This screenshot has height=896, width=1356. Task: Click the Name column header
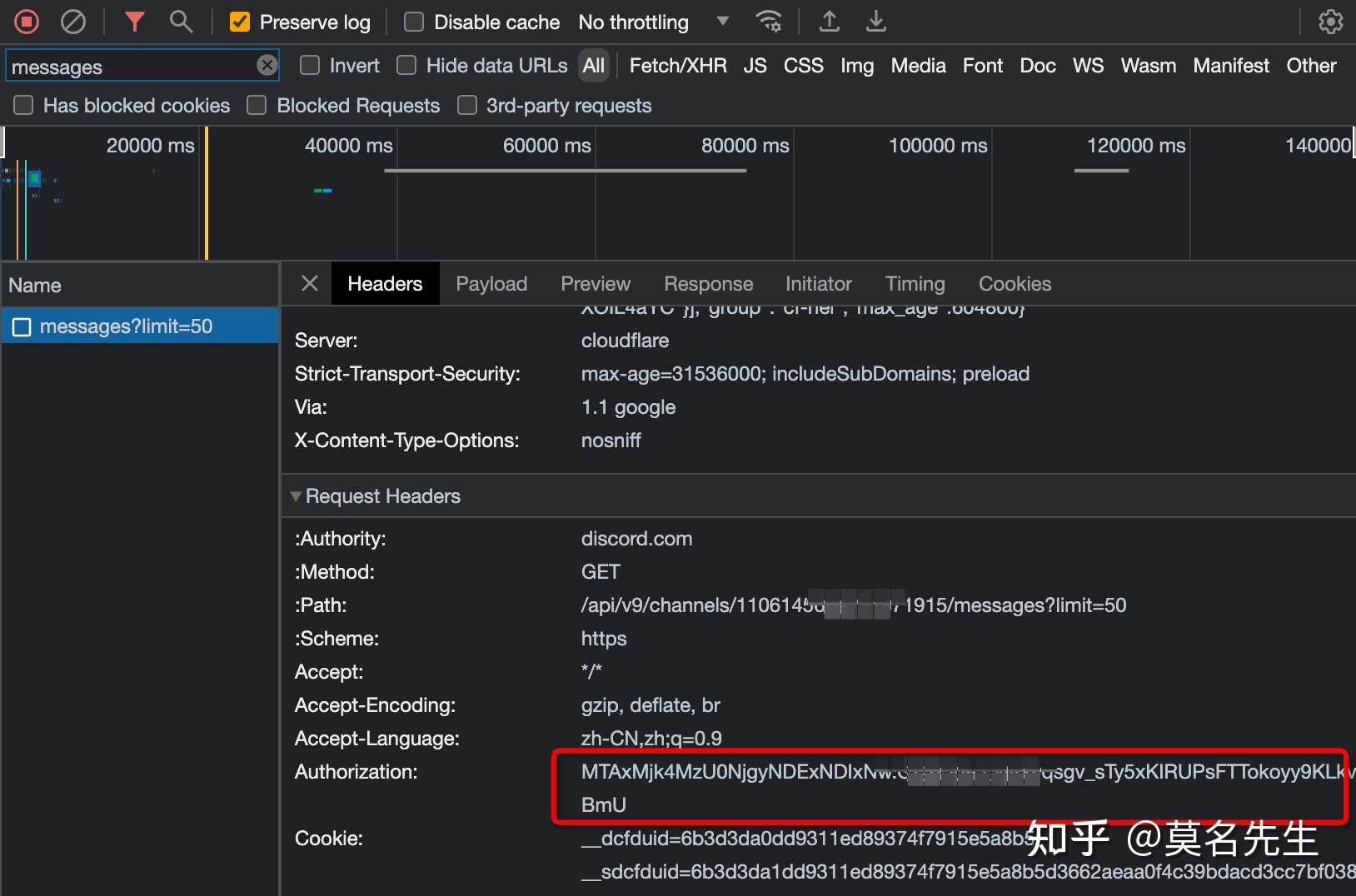point(140,285)
